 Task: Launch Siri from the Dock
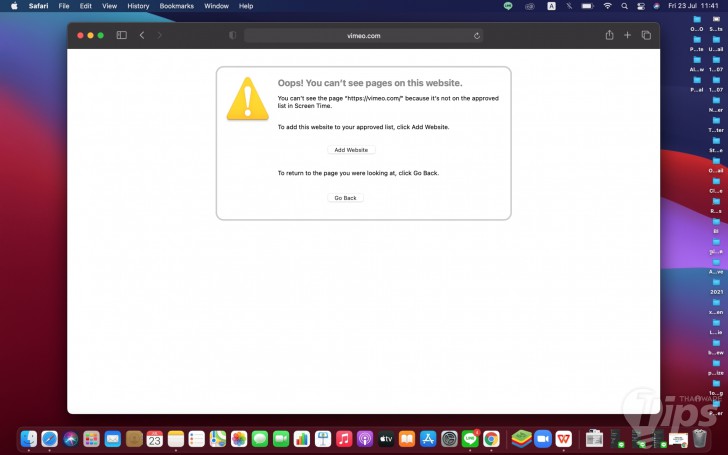71,438
